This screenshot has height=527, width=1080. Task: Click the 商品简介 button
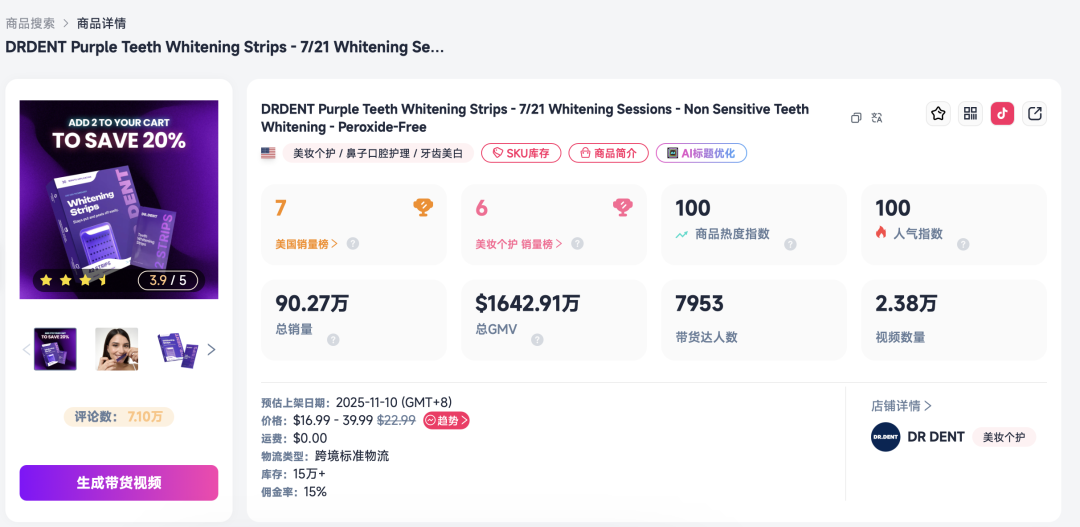pos(608,153)
